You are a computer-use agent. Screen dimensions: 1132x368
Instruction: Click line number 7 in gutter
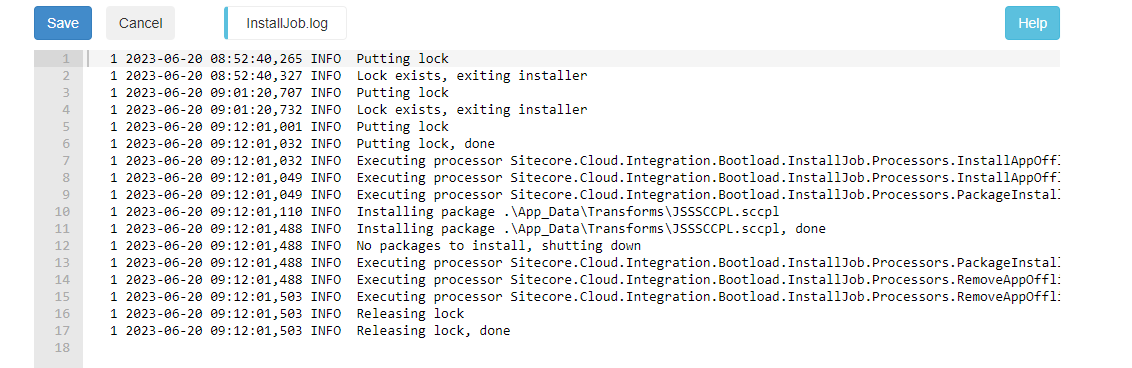[66, 160]
